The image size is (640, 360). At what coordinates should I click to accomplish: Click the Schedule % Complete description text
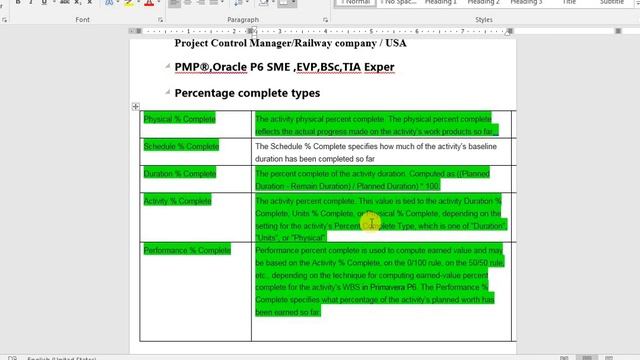coord(376,152)
